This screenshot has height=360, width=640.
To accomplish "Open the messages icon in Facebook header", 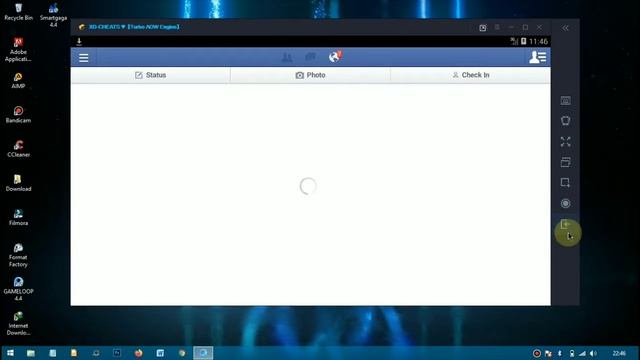I will click(x=311, y=57).
